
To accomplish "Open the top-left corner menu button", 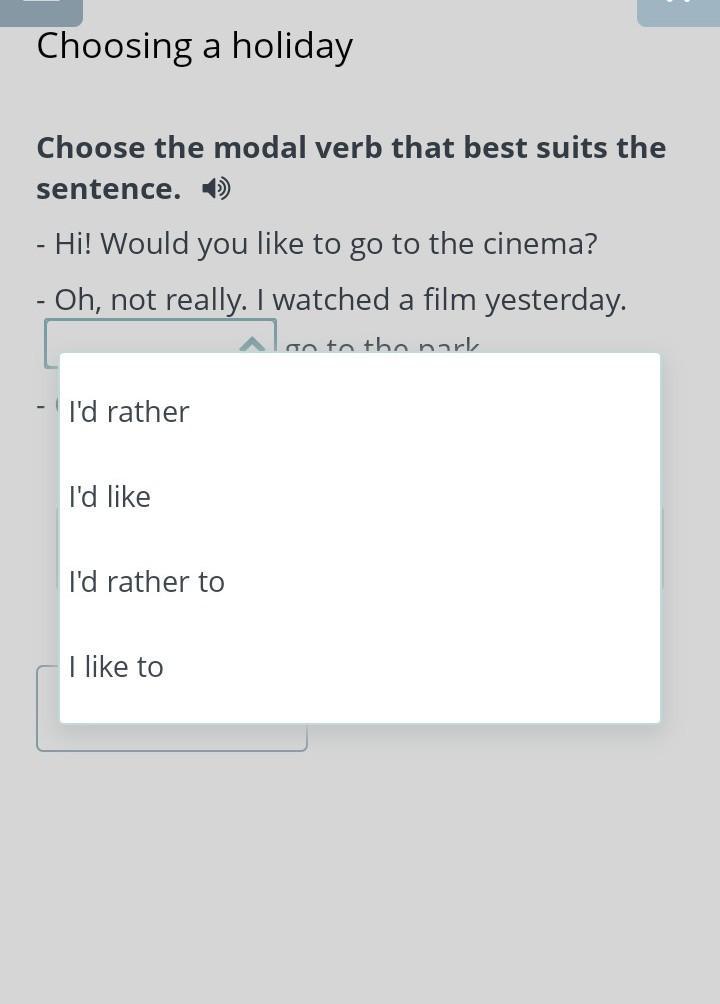I will click(x=41, y=12).
